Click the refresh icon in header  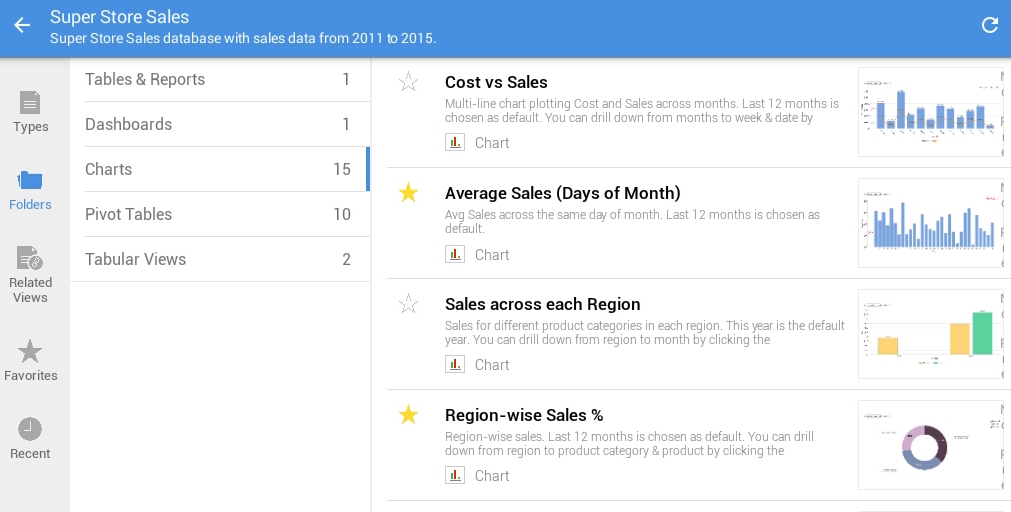(989, 26)
